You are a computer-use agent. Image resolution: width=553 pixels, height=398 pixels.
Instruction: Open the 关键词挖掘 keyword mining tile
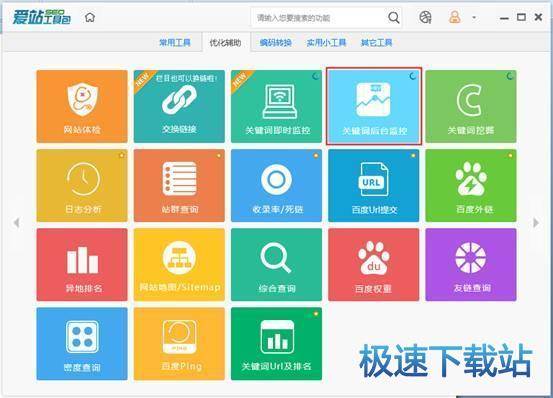pos(471,106)
